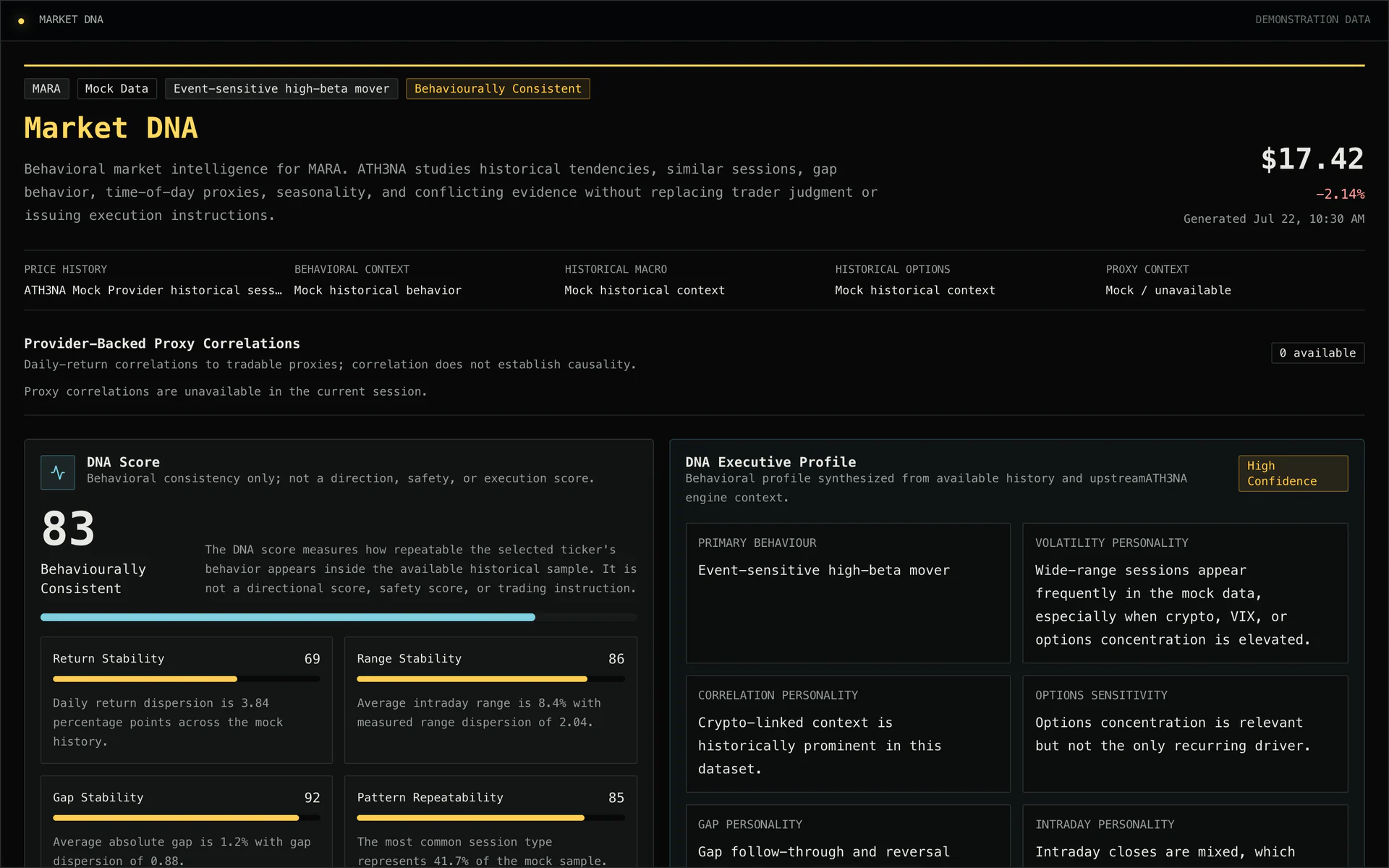Click the Pattern Repeatability value 85
Viewport: 1389px width, 868px height.
click(x=616, y=798)
